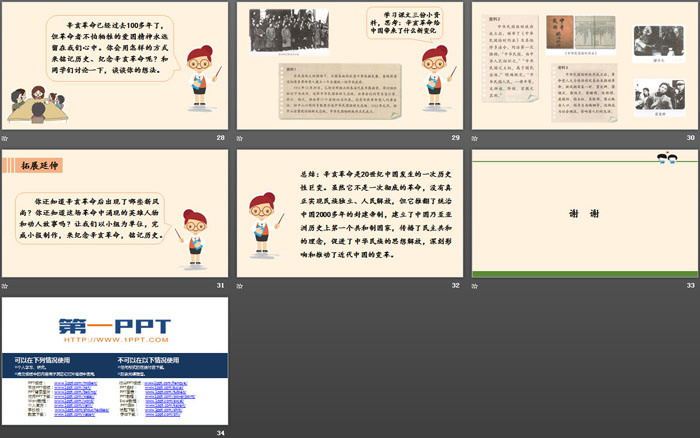Click slide number 29 label
The width and height of the screenshot is (700, 438).
tap(455, 138)
